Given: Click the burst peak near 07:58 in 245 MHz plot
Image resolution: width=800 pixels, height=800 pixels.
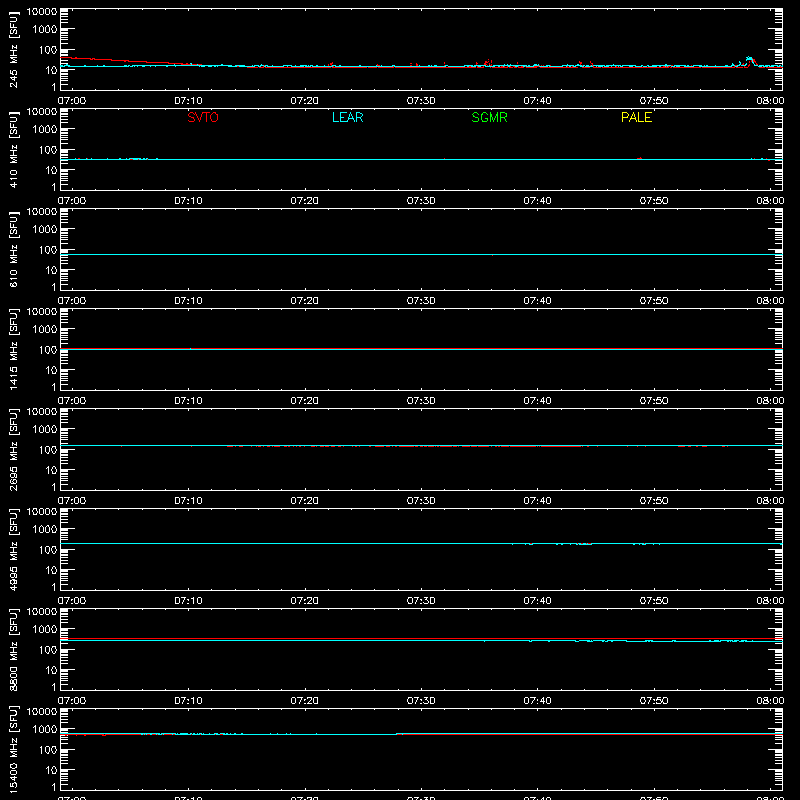Looking at the screenshot, I should point(749,59).
